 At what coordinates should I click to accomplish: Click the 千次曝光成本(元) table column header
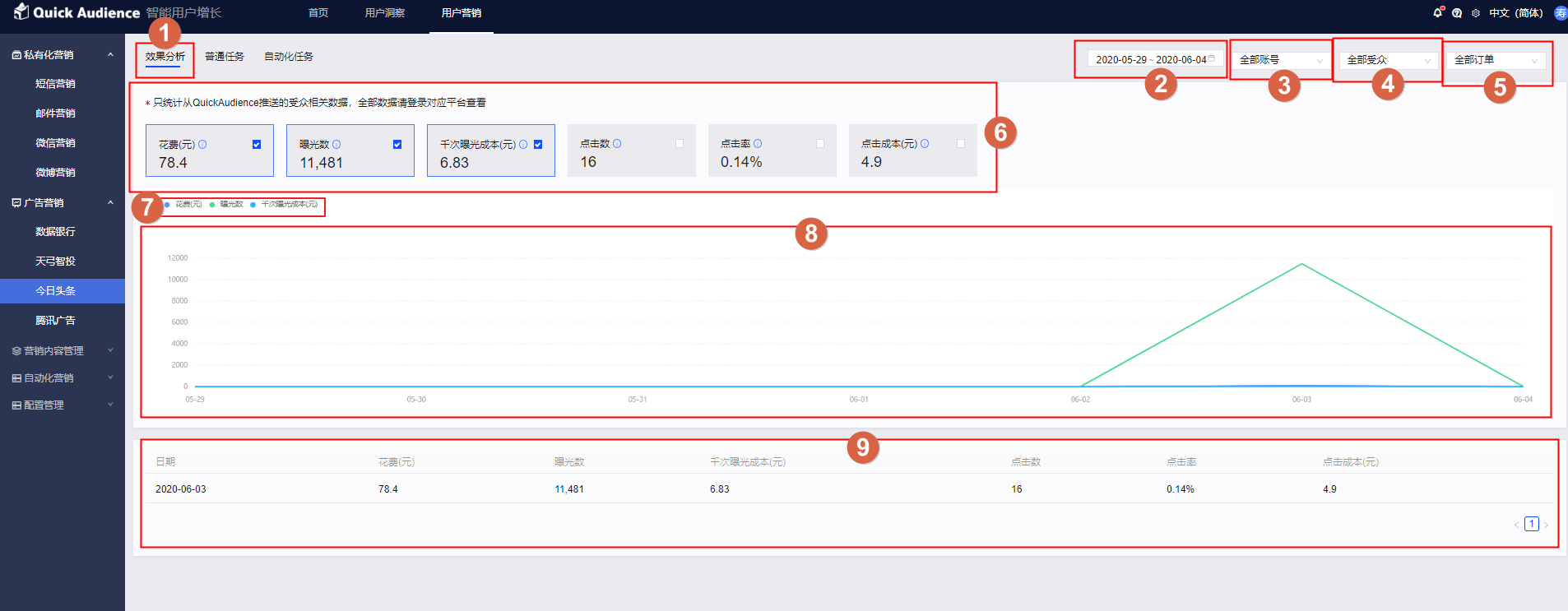point(748,462)
